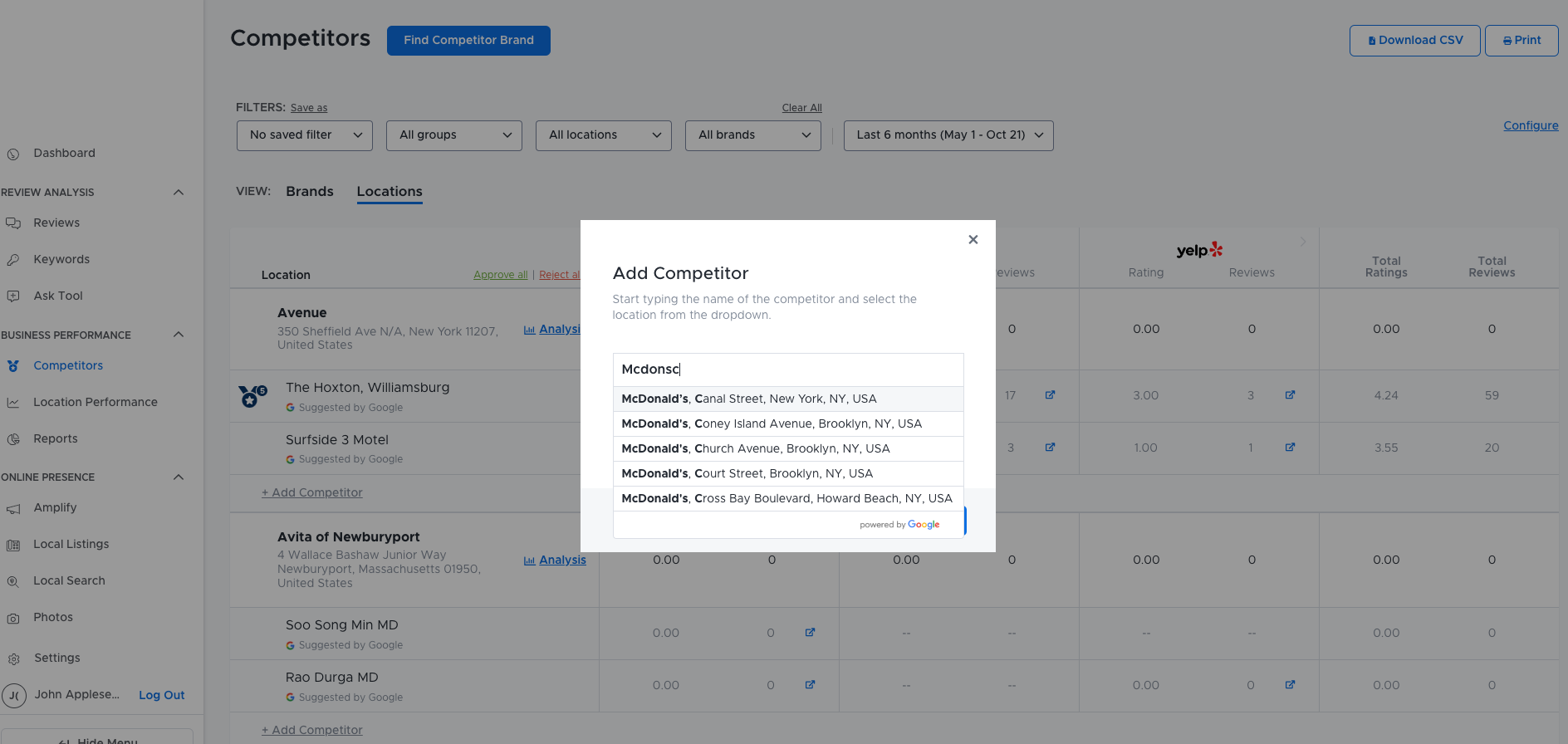
Task: Open the Dashboard icon in sidebar
Action: (13, 154)
